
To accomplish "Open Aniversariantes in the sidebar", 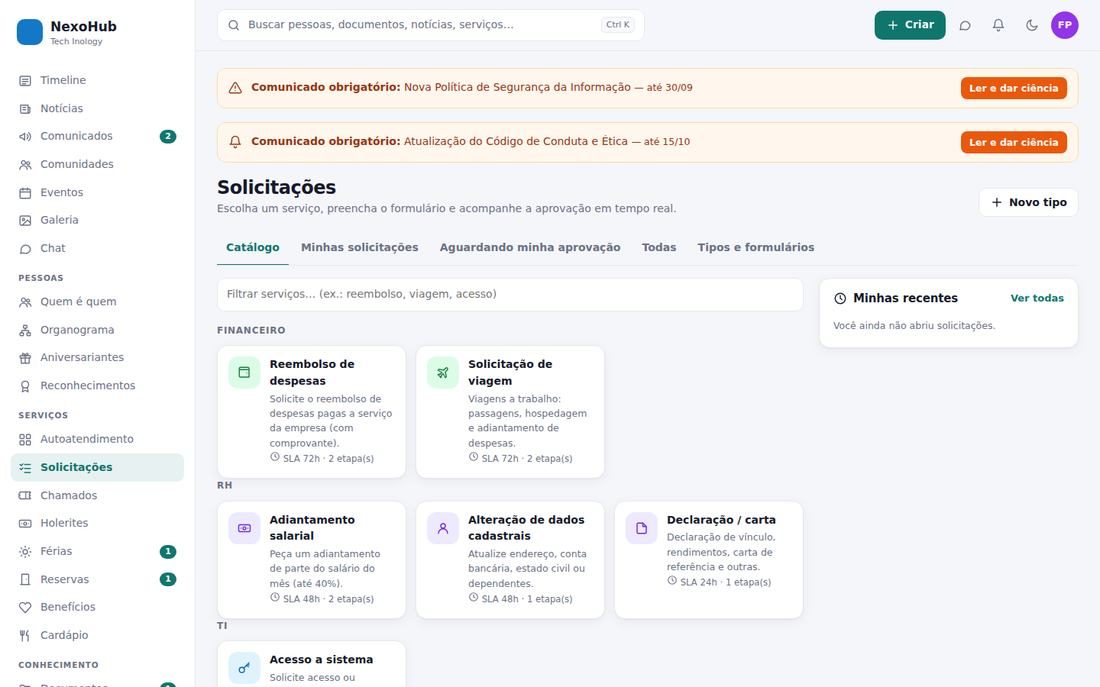I will 97,357.
